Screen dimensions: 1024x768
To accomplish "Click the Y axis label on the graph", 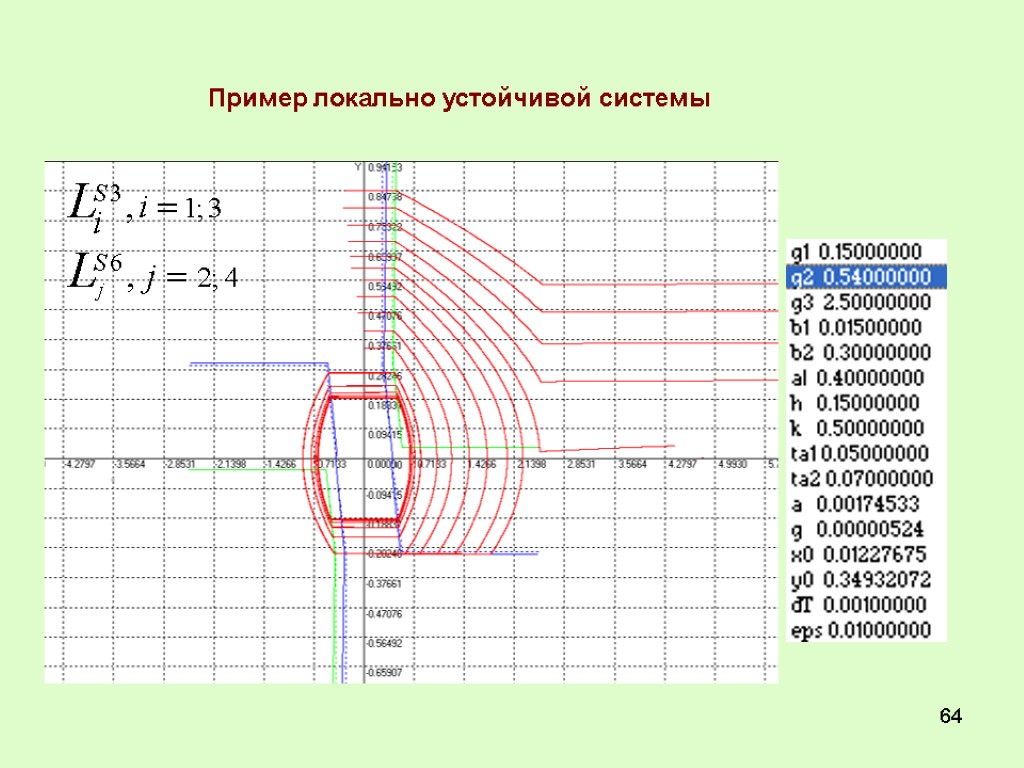I will point(357,166).
